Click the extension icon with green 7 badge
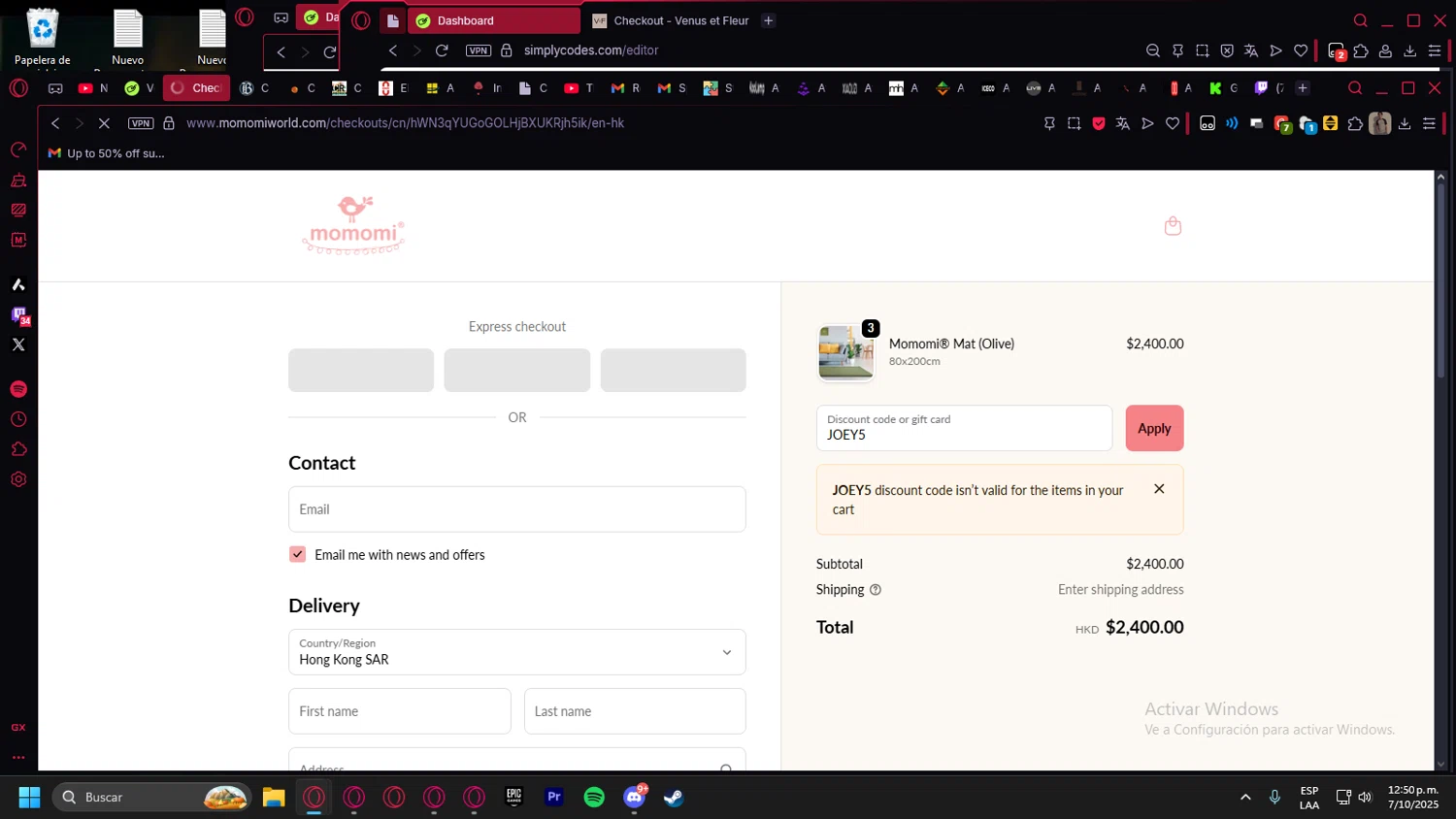The height and width of the screenshot is (819, 1456). pyautogui.click(x=1282, y=124)
